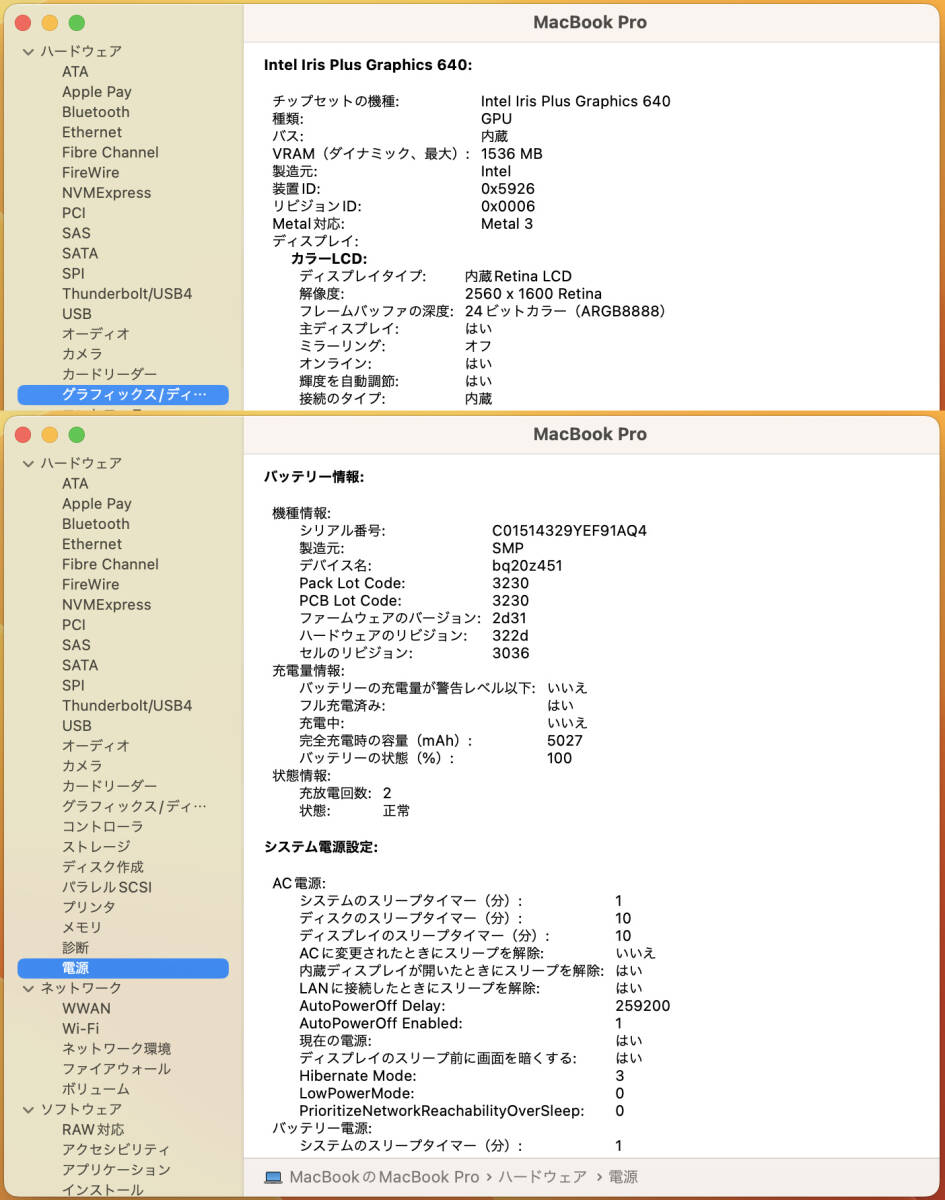This screenshot has width=945, height=1200.
Task: Open Thunderbolt/USB4 in top window sidebar
Action: 127,294
